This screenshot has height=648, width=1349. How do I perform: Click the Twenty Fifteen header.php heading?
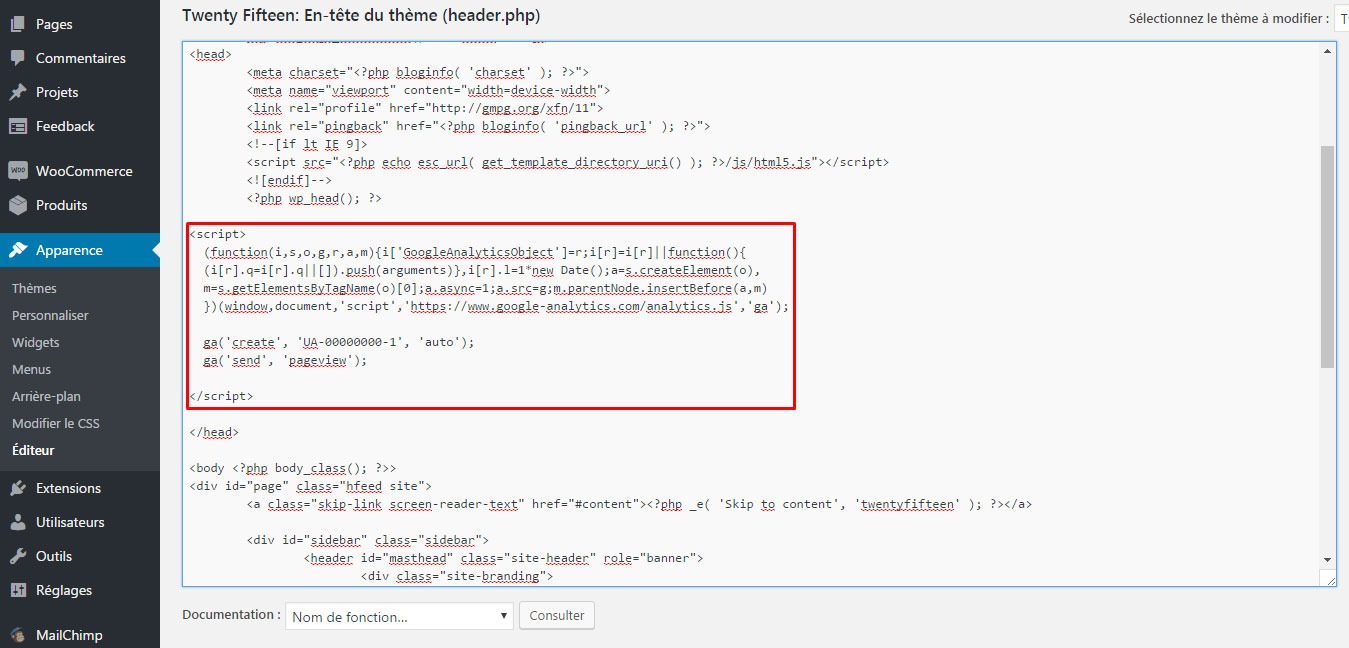(x=361, y=16)
